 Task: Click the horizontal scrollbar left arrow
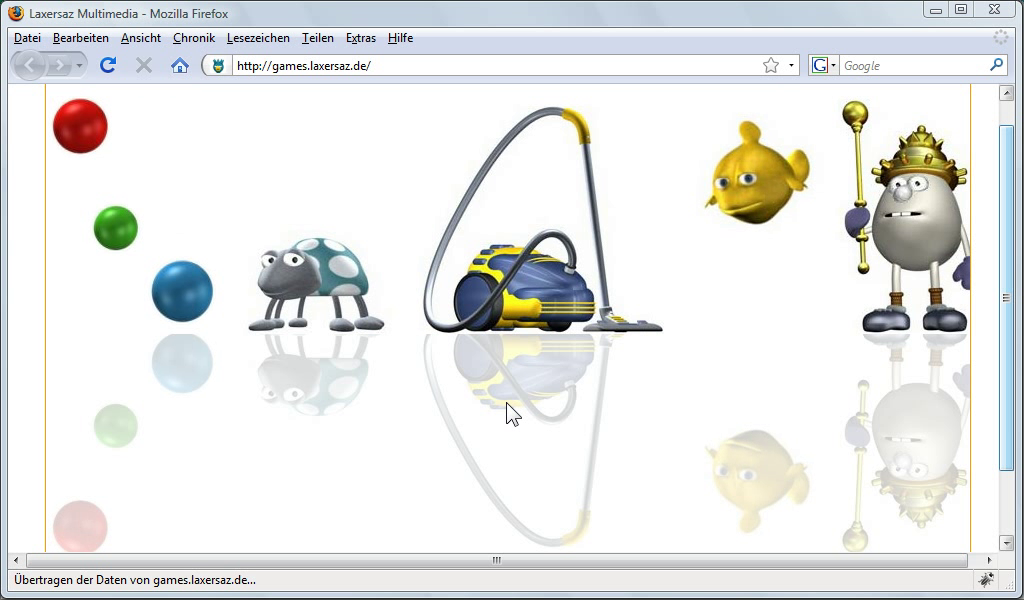click(16, 560)
